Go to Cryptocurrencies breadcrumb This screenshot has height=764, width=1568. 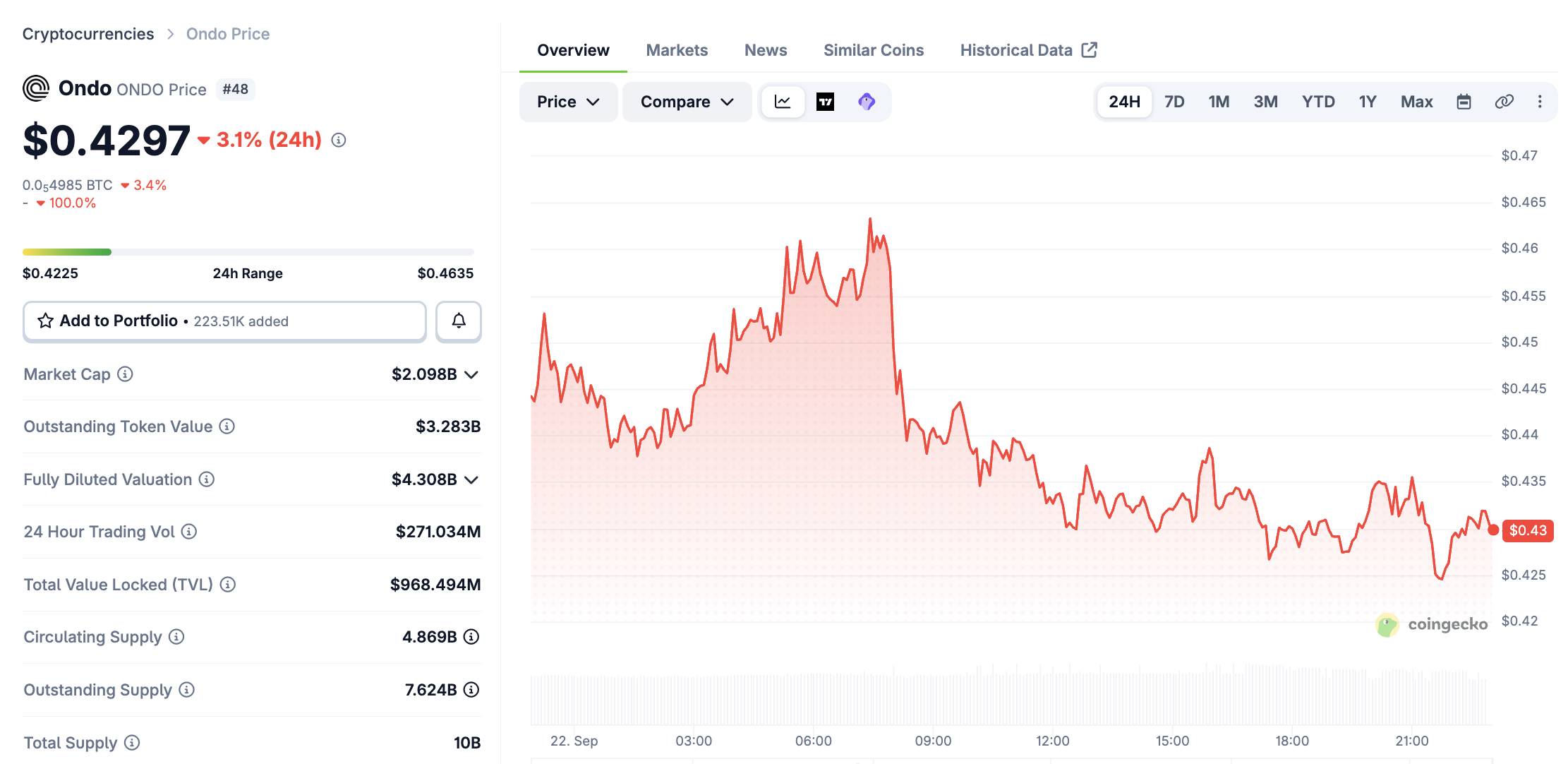tap(88, 34)
